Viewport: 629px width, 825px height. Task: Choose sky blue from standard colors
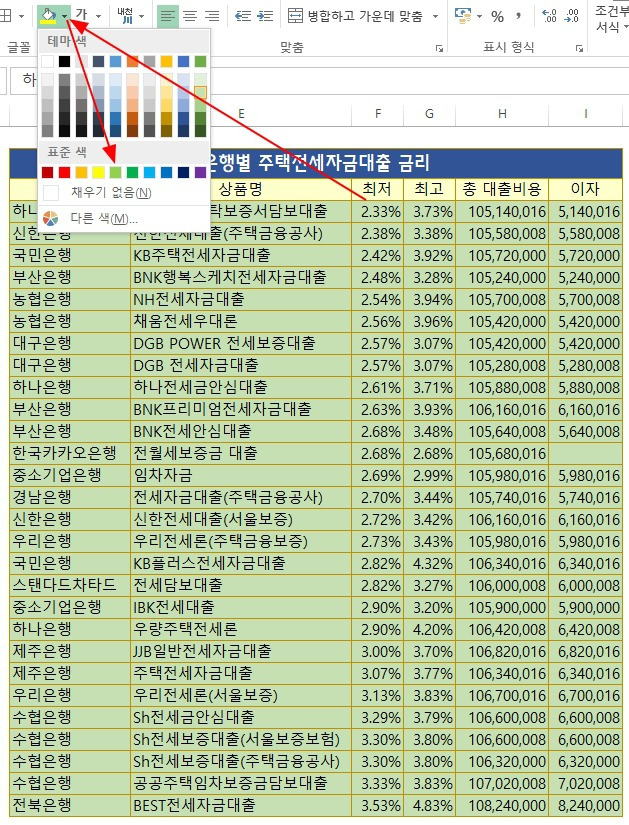tap(149, 172)
